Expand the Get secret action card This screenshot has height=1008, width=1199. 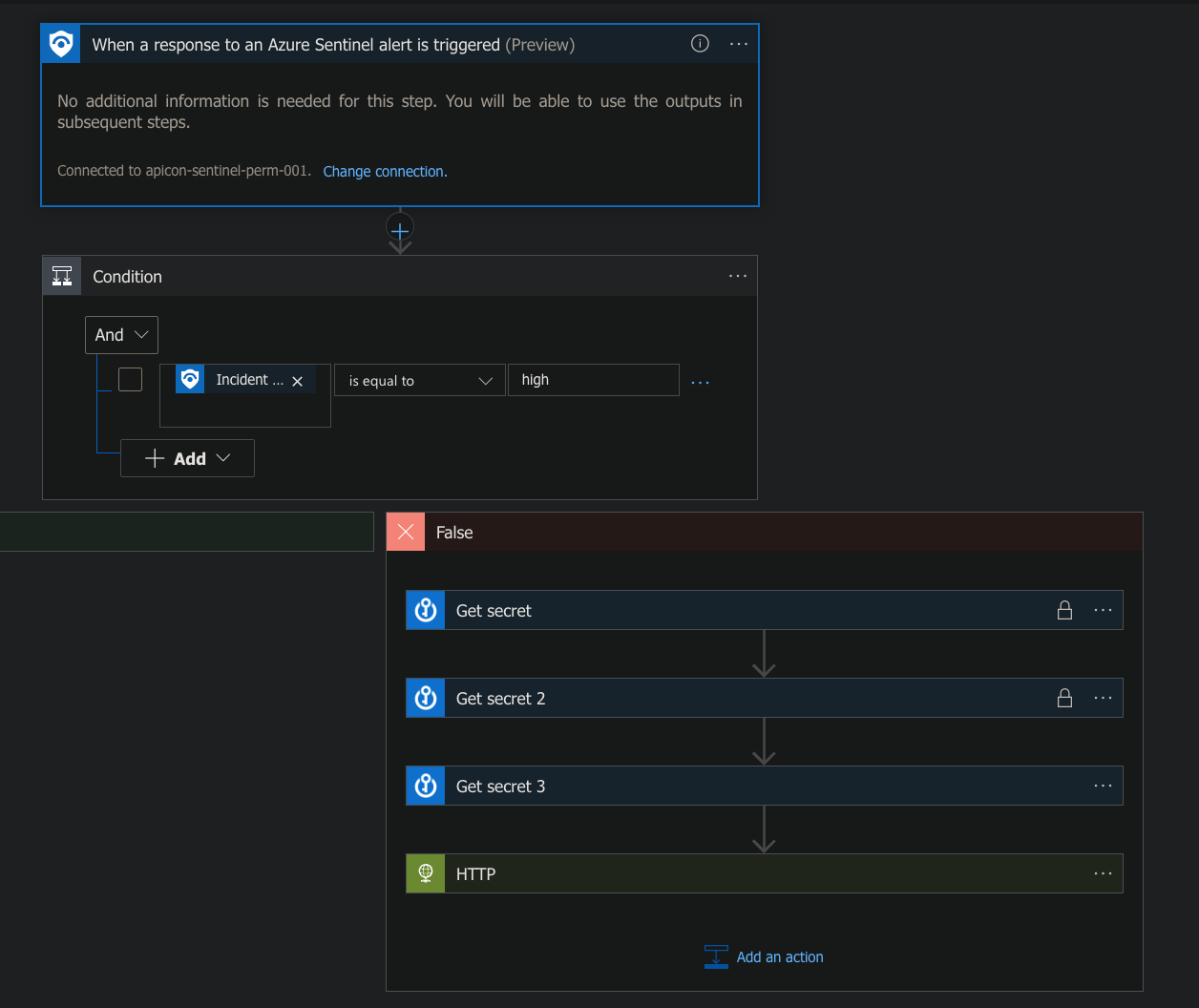point(764,610)
